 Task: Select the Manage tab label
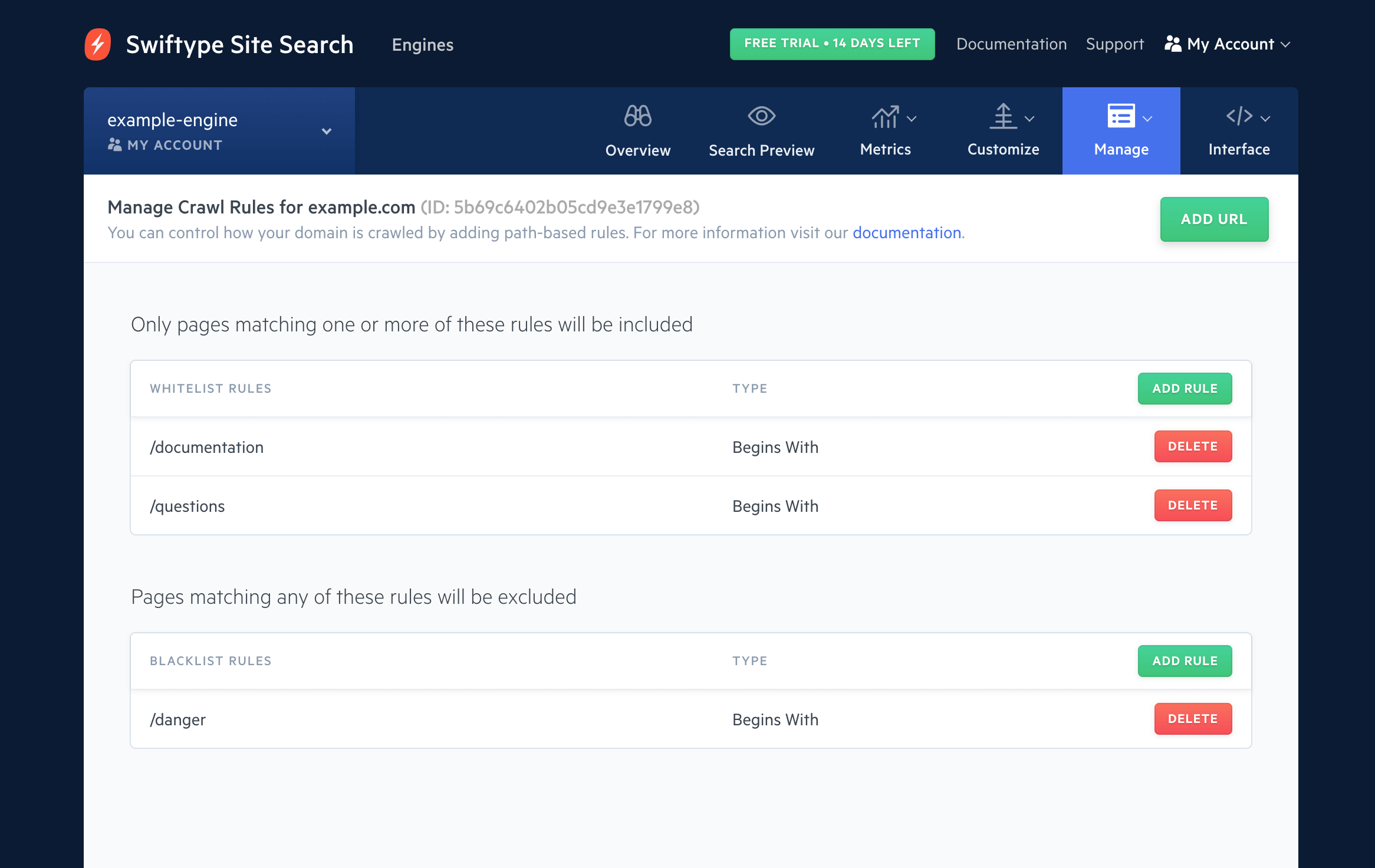[1121, 150]
